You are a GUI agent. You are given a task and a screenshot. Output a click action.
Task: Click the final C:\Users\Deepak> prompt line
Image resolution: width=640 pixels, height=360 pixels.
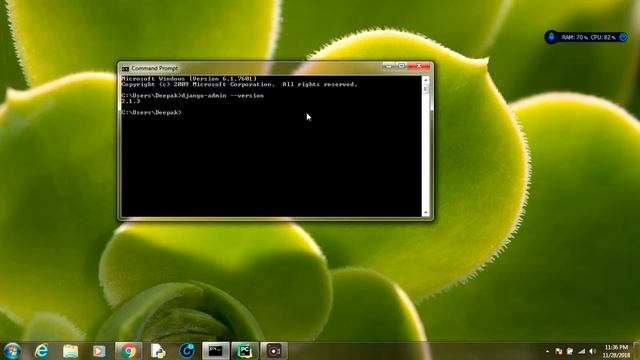point(151,112)
